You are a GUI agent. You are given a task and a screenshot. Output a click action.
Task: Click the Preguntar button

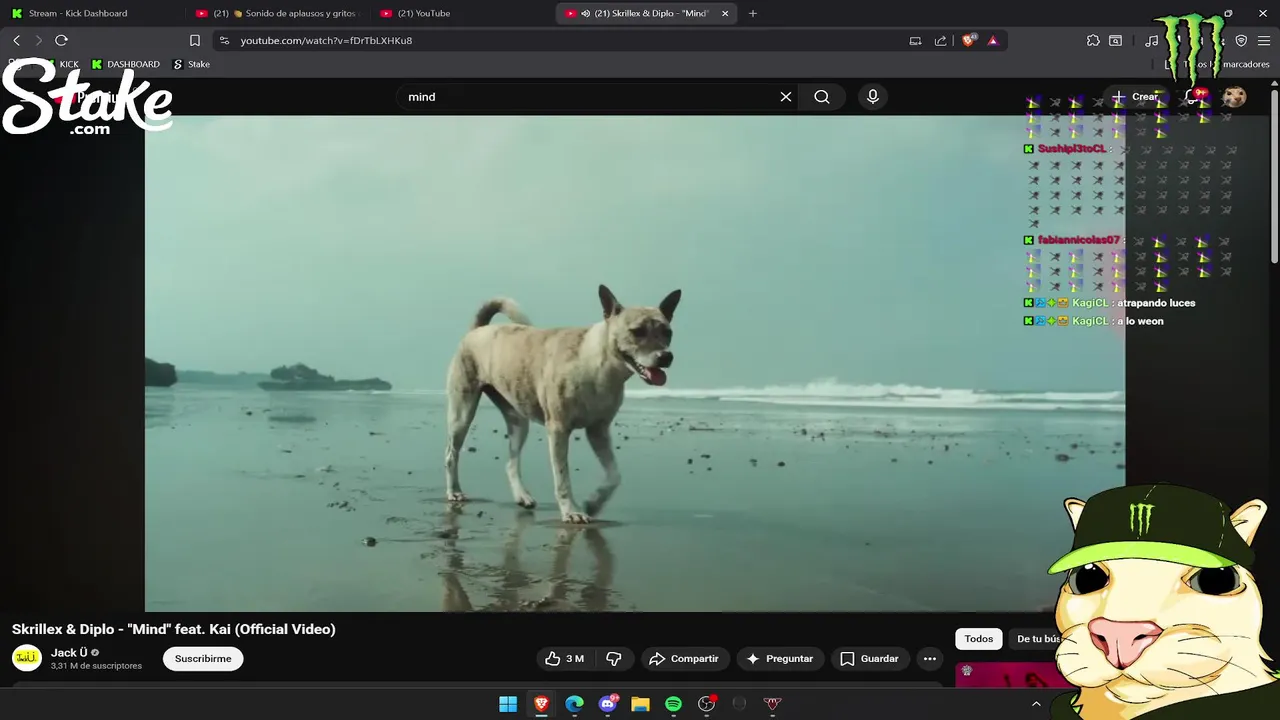click(x=781, y=658)
